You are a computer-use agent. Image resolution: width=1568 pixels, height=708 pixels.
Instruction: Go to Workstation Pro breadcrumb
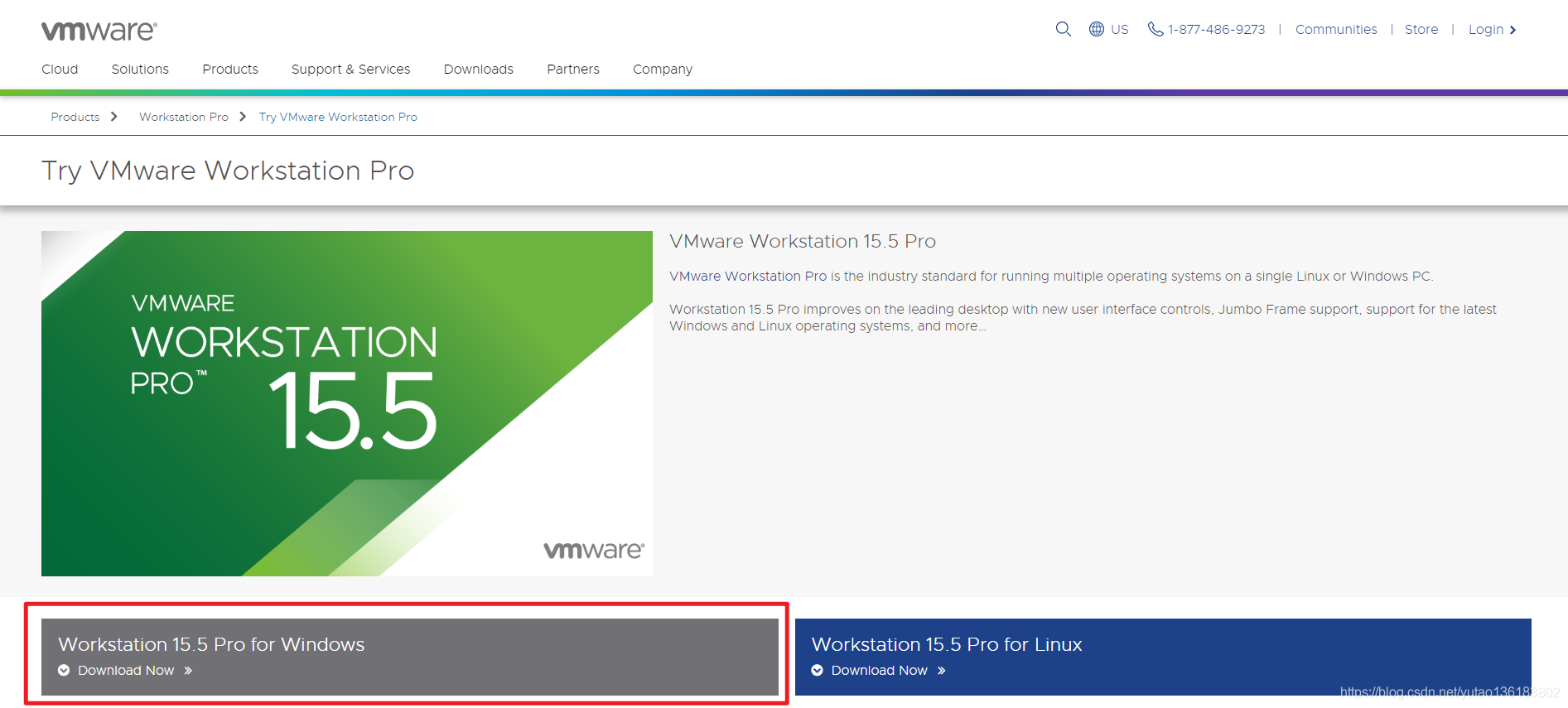(184, 117)
